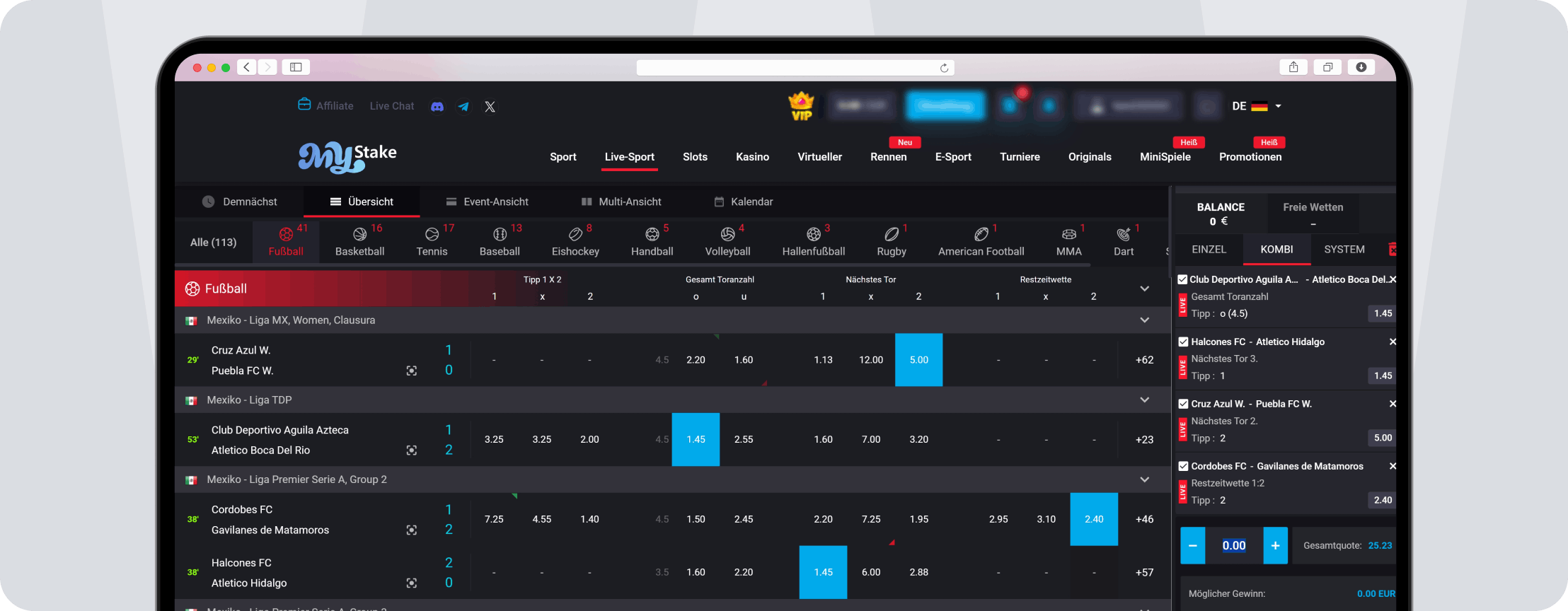Uncheck the Club Deportivo Aguila betslip checkbox
Viewport: 1568px width, 611px height.
pos(1182,279)
